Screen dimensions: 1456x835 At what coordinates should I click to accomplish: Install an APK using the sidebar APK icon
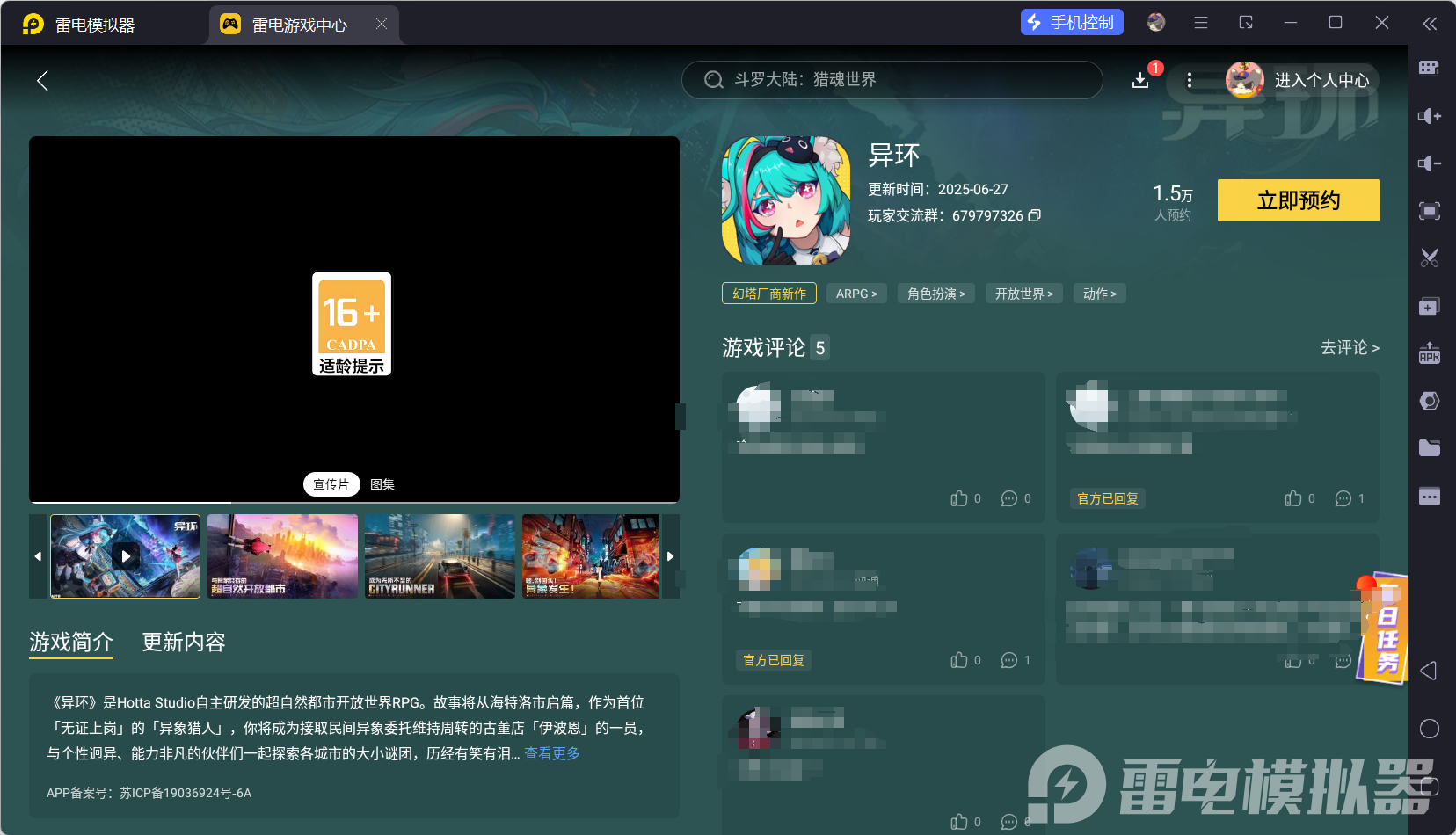(1430, 353)
